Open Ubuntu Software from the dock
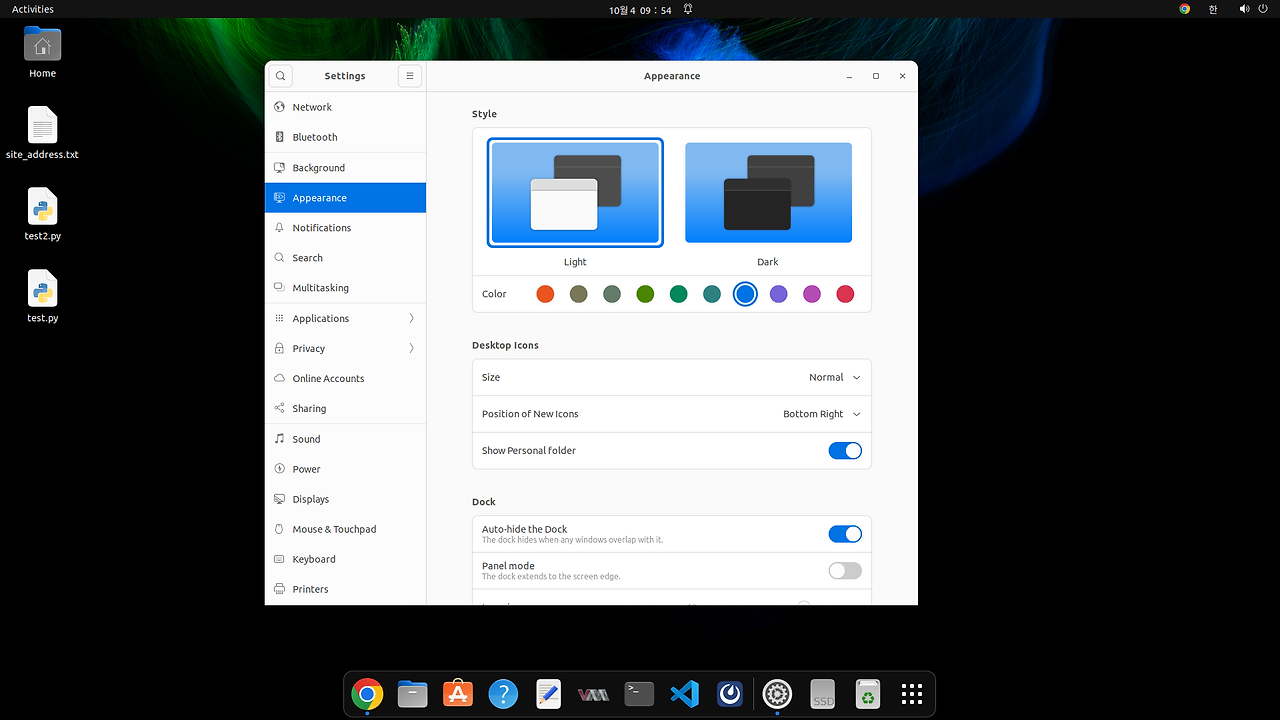The image size is (1280, 720). (x=458, y=694)
